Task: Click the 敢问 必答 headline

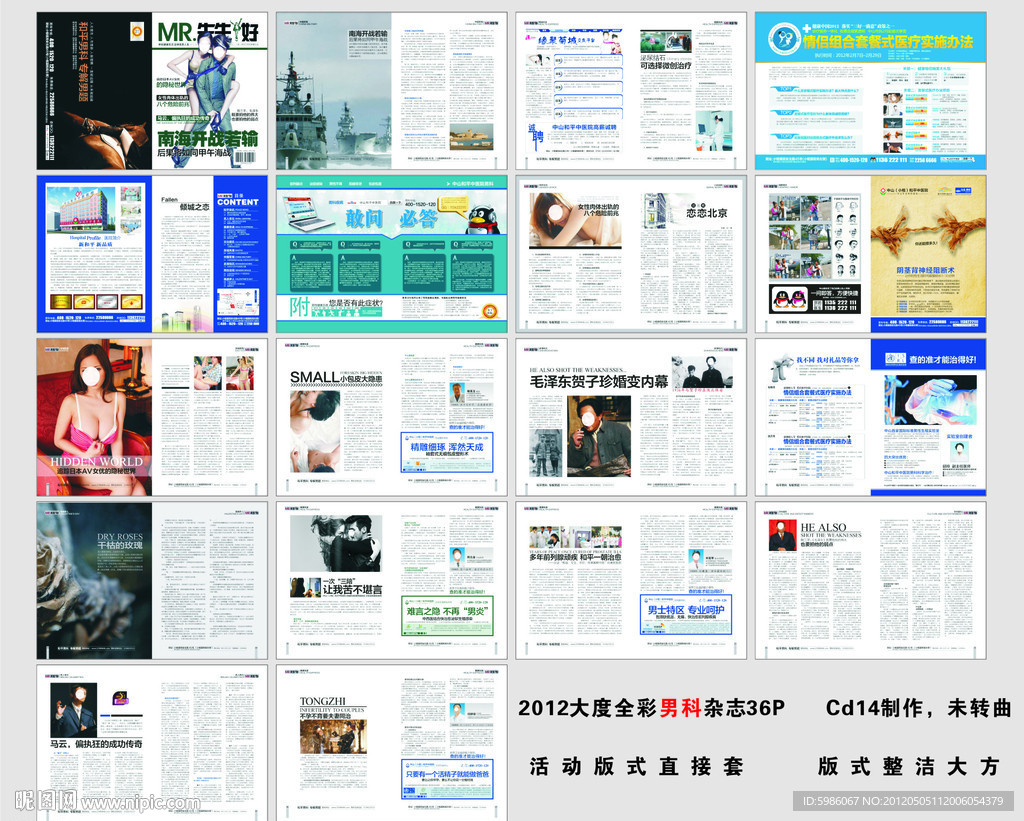Action: click(391, 218)
